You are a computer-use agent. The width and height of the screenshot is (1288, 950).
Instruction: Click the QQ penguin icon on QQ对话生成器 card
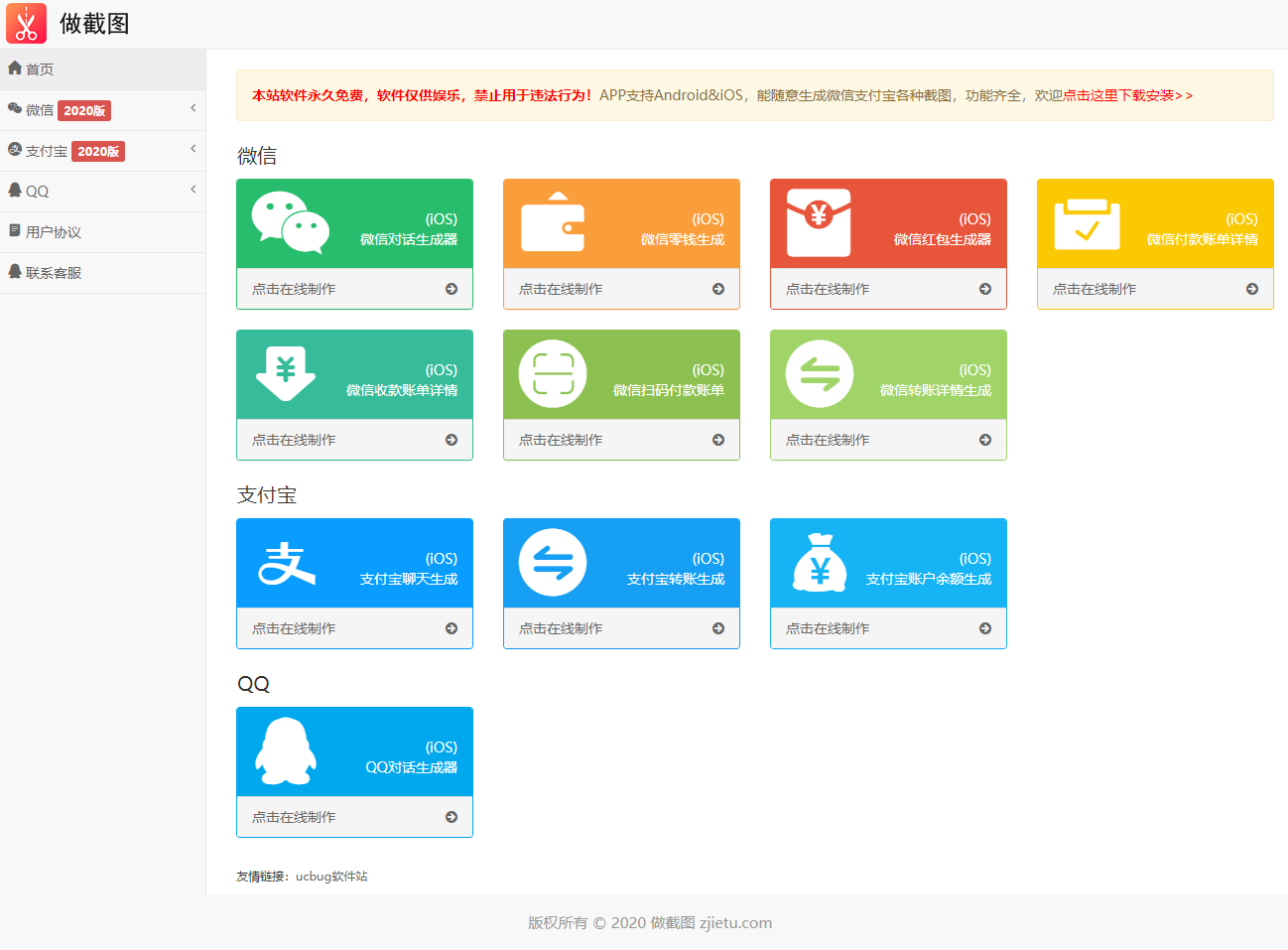click(x=286, y=751)
